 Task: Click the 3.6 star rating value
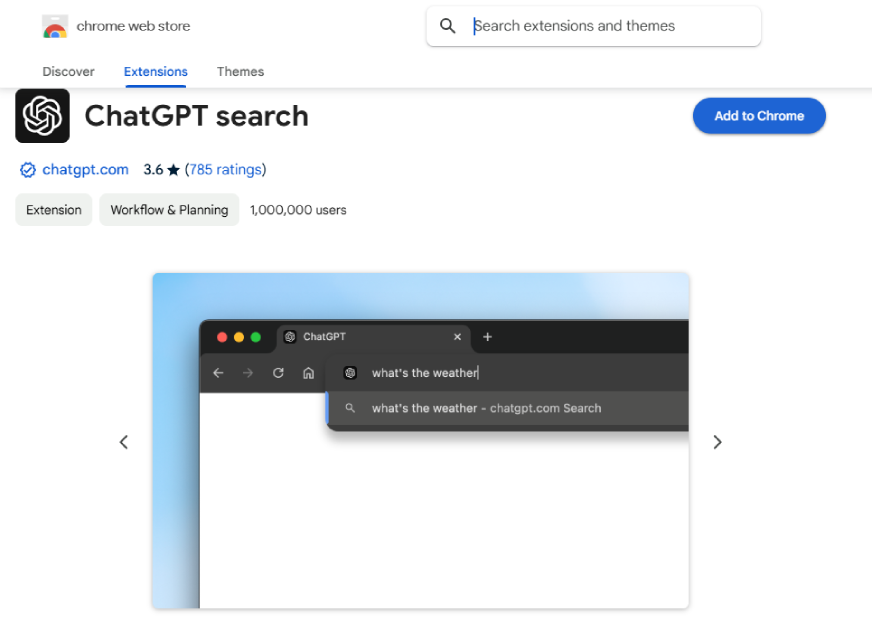click(x=161, y=170)
